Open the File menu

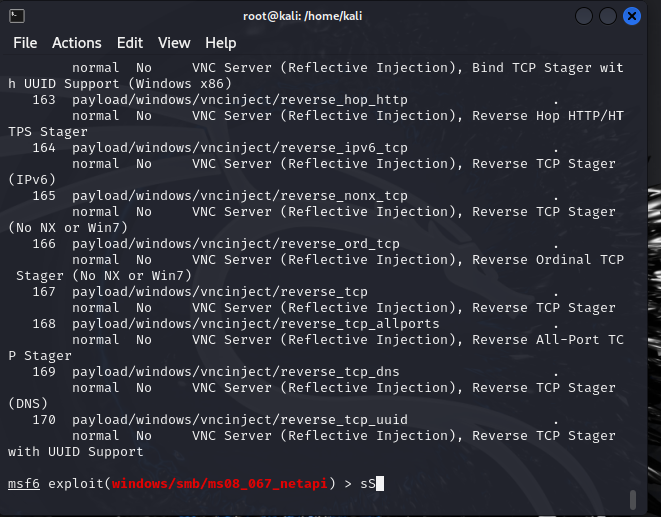[25, 43]
